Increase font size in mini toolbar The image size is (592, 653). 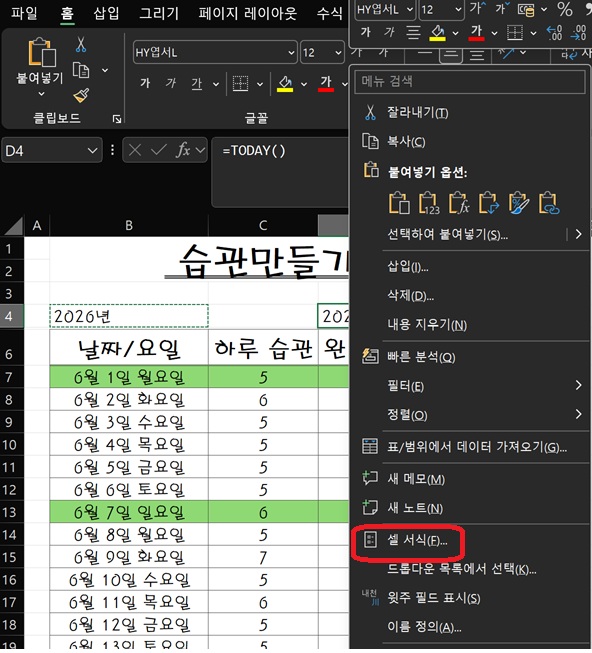click(x=477, y=8)
